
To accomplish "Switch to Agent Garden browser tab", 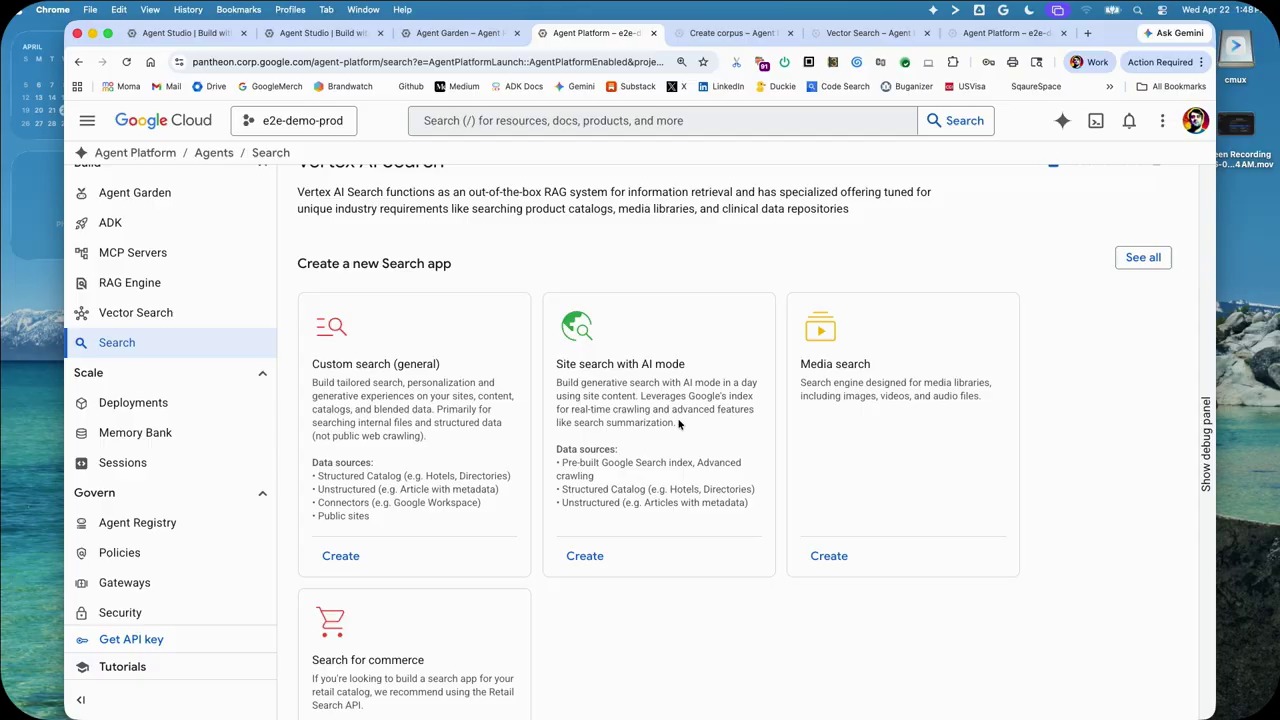I will [459, 33].
